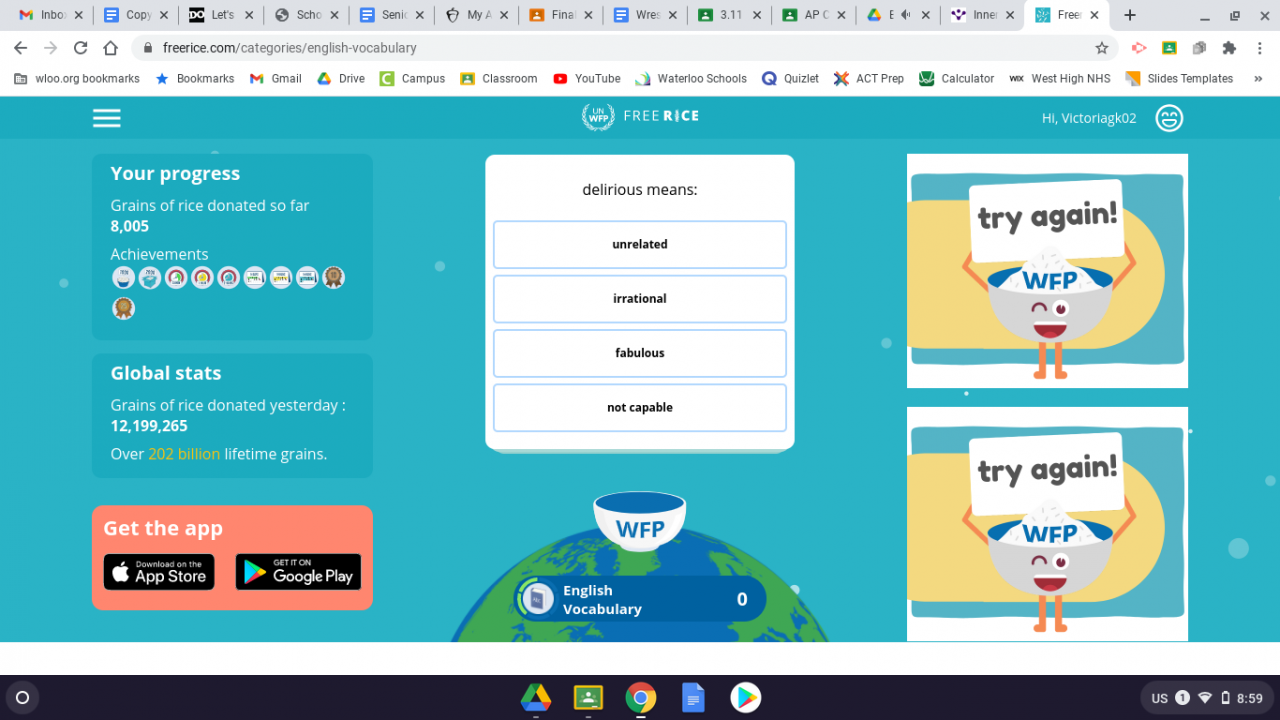The height and width of the screenshot is (720, 1280).
Task: Open the Calculator bookmark
Action: (x=957, y=78)
